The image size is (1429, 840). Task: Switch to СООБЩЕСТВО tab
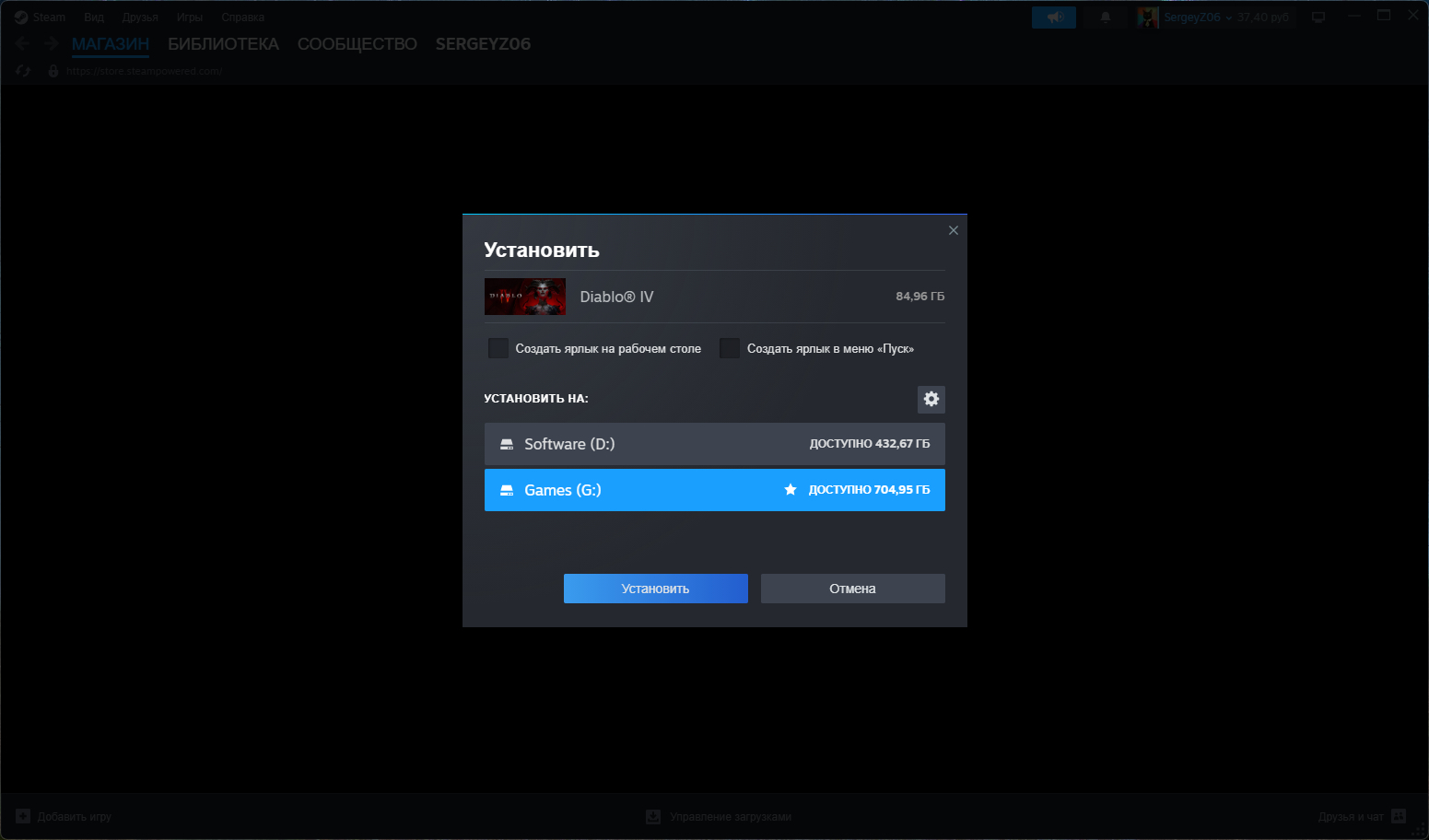tap(357, 44)
